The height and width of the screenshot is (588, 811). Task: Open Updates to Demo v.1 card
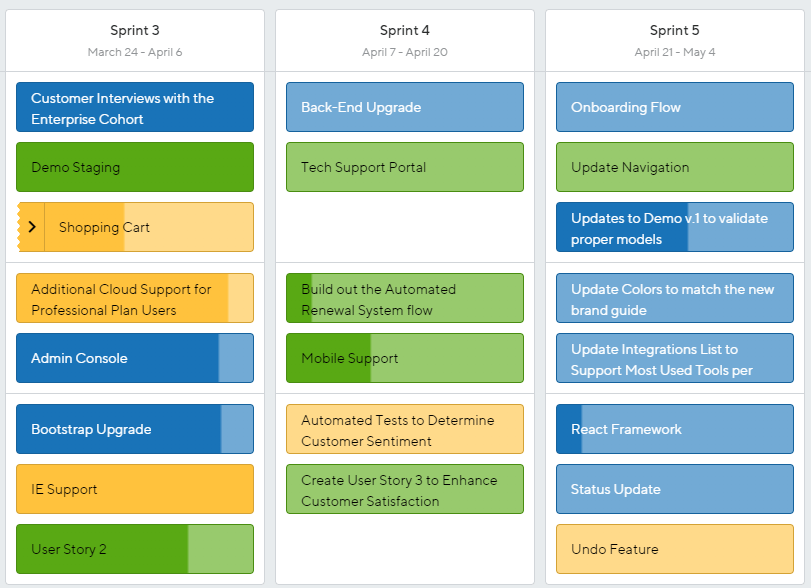pyautogui.click(x=675, y=227)
